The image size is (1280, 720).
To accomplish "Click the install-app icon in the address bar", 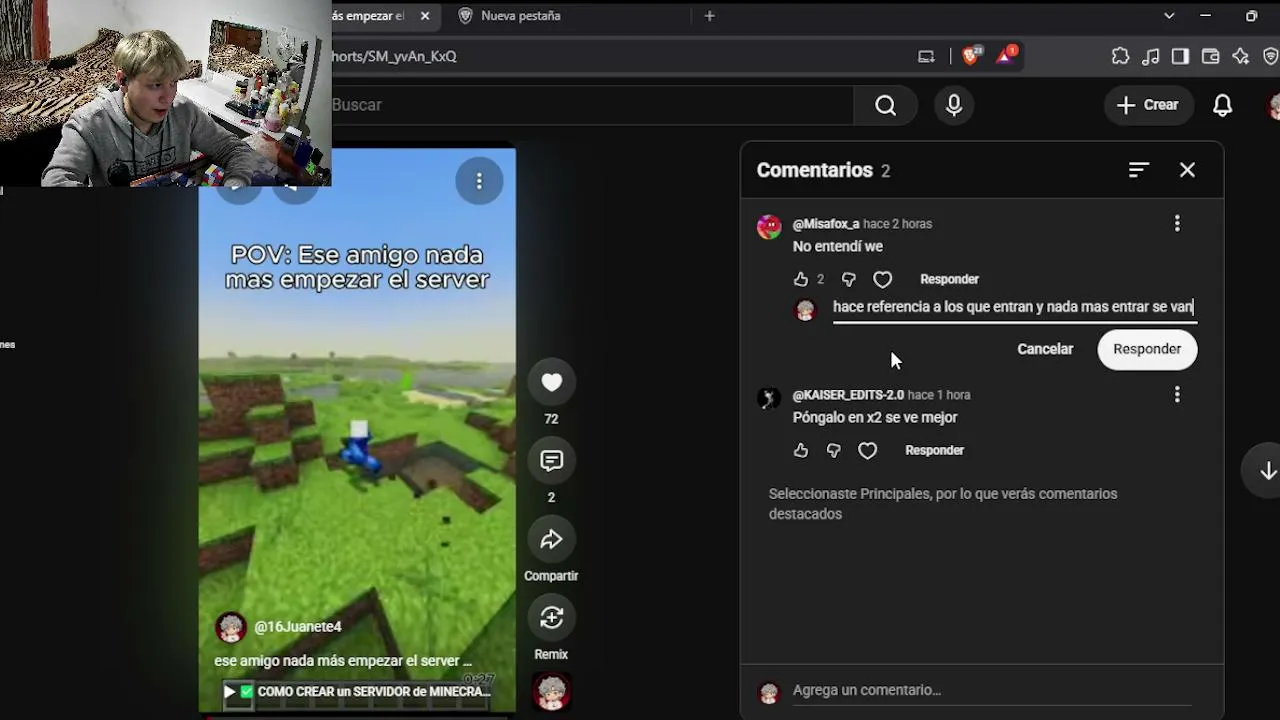I will [x=926, y=56].
